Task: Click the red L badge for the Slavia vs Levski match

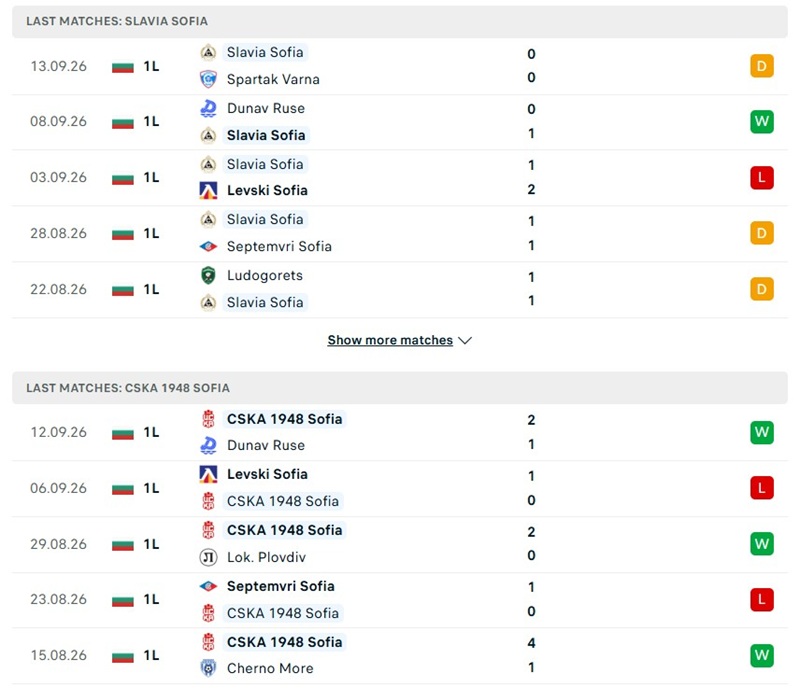Action: (762, 178)
